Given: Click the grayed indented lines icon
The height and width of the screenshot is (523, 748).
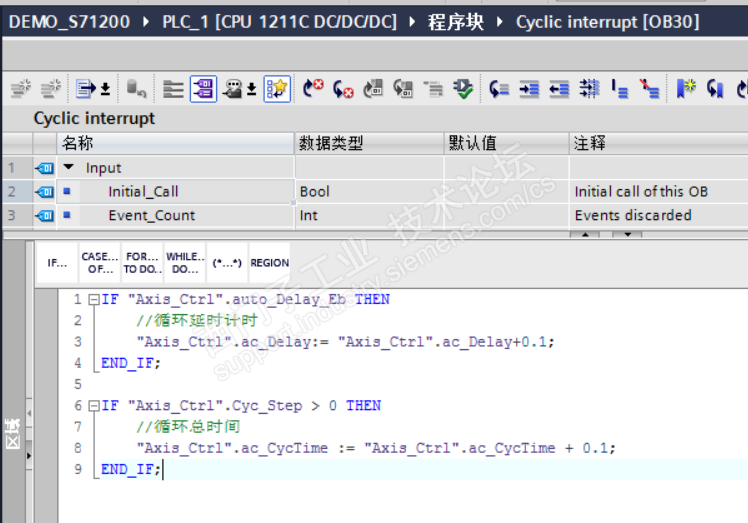Looking at the screenshot, I should click(433, 89).
